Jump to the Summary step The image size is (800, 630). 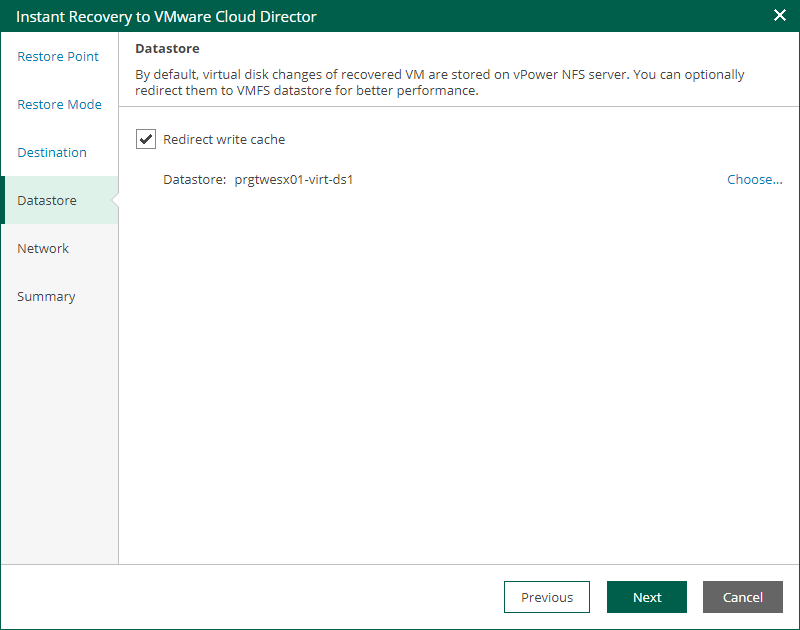click(46, 296)
